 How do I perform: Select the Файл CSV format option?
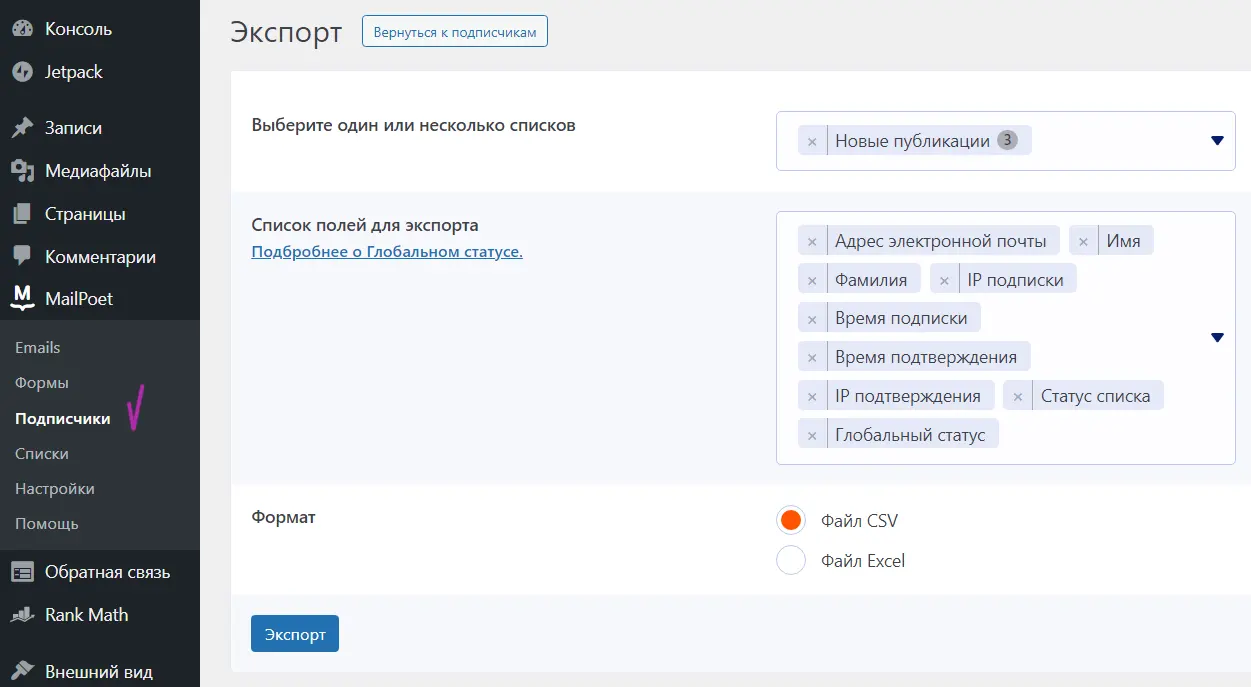[x=791, y=520]
